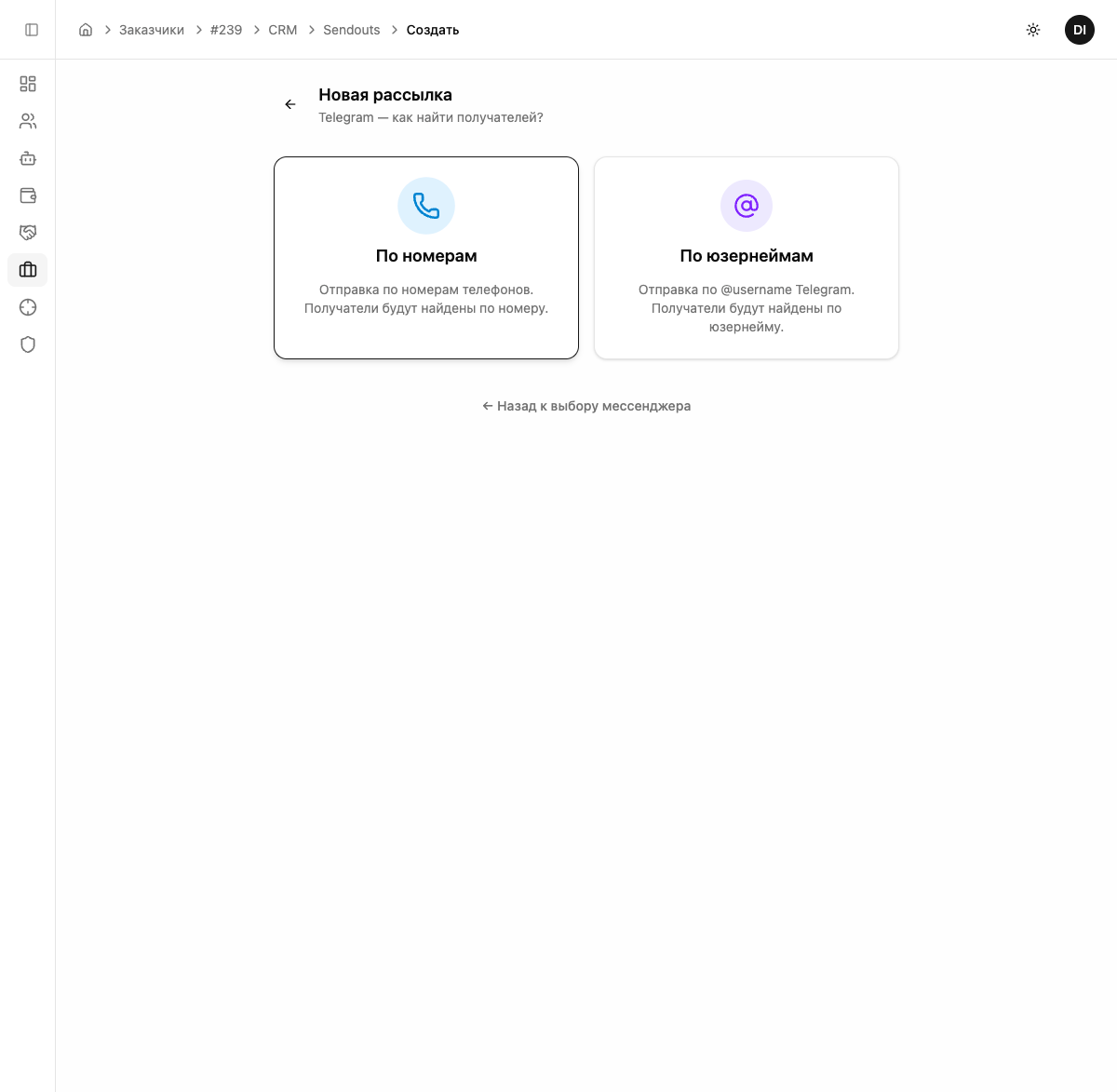1117x1092 pixels.
Task: Click the handshake icon in the sidebar
Action: pyautogui.click(x=28, y=233)
